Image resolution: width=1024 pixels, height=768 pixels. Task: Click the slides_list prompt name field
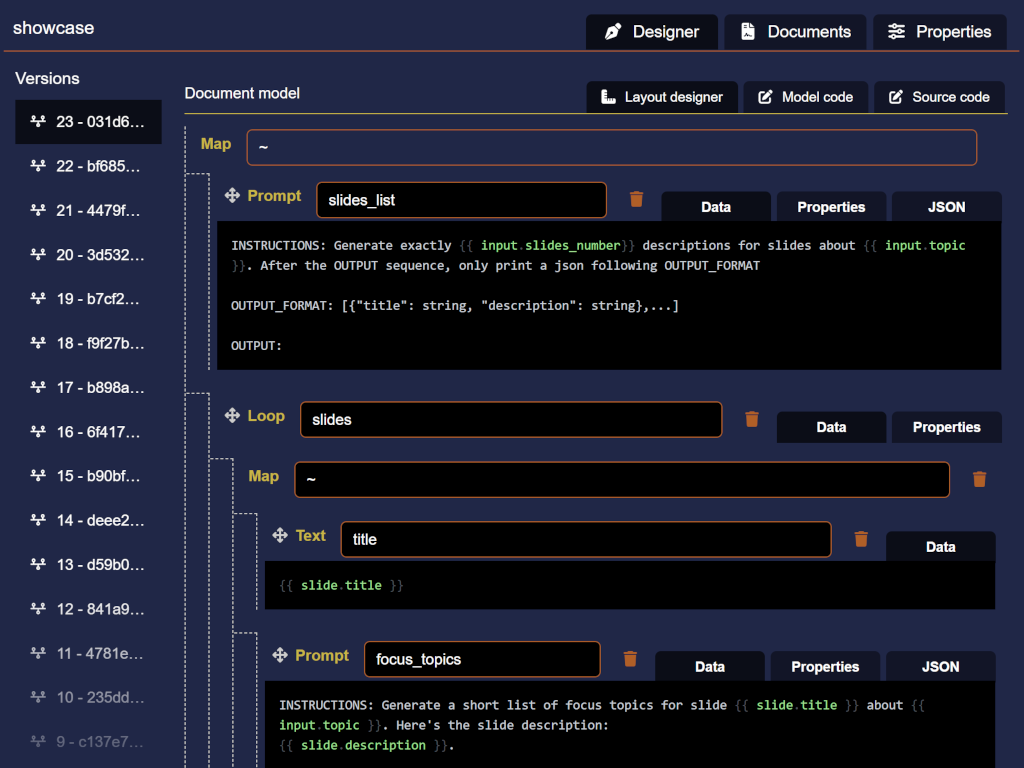click(x=461, y=200)
